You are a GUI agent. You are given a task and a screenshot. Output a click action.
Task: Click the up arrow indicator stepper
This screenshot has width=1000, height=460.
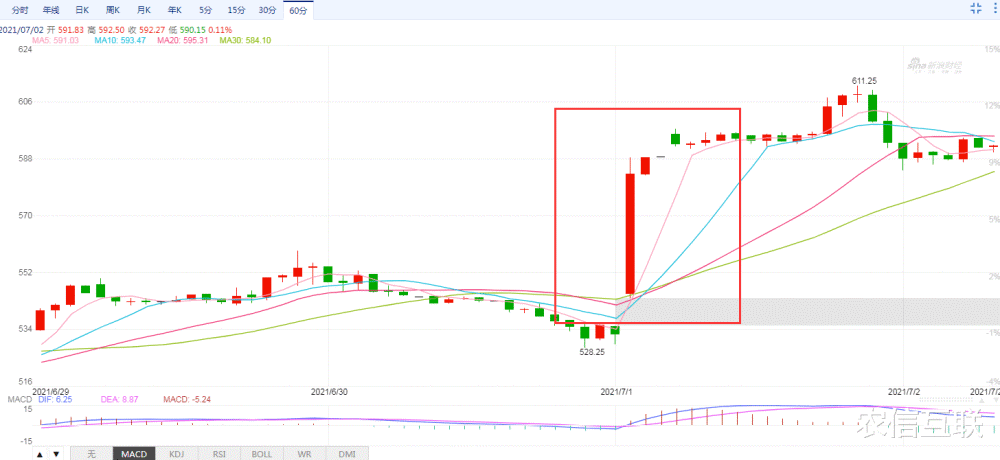click(x=40, y=454)
